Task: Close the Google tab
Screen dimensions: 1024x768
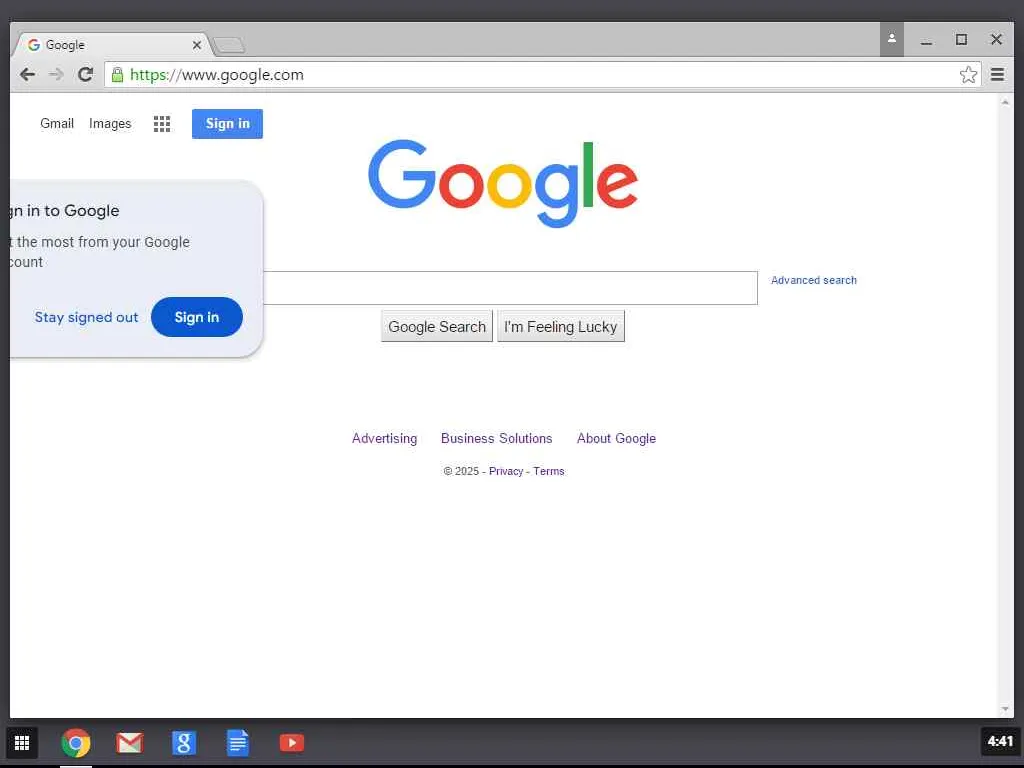Action: [x=197, y=45]
